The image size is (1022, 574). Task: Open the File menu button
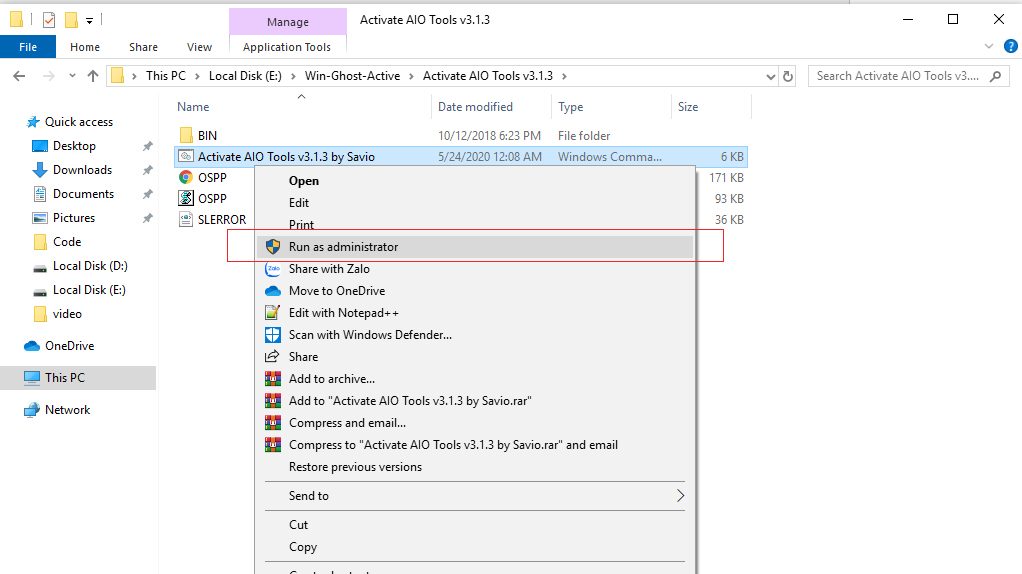[x=28, y=47]
